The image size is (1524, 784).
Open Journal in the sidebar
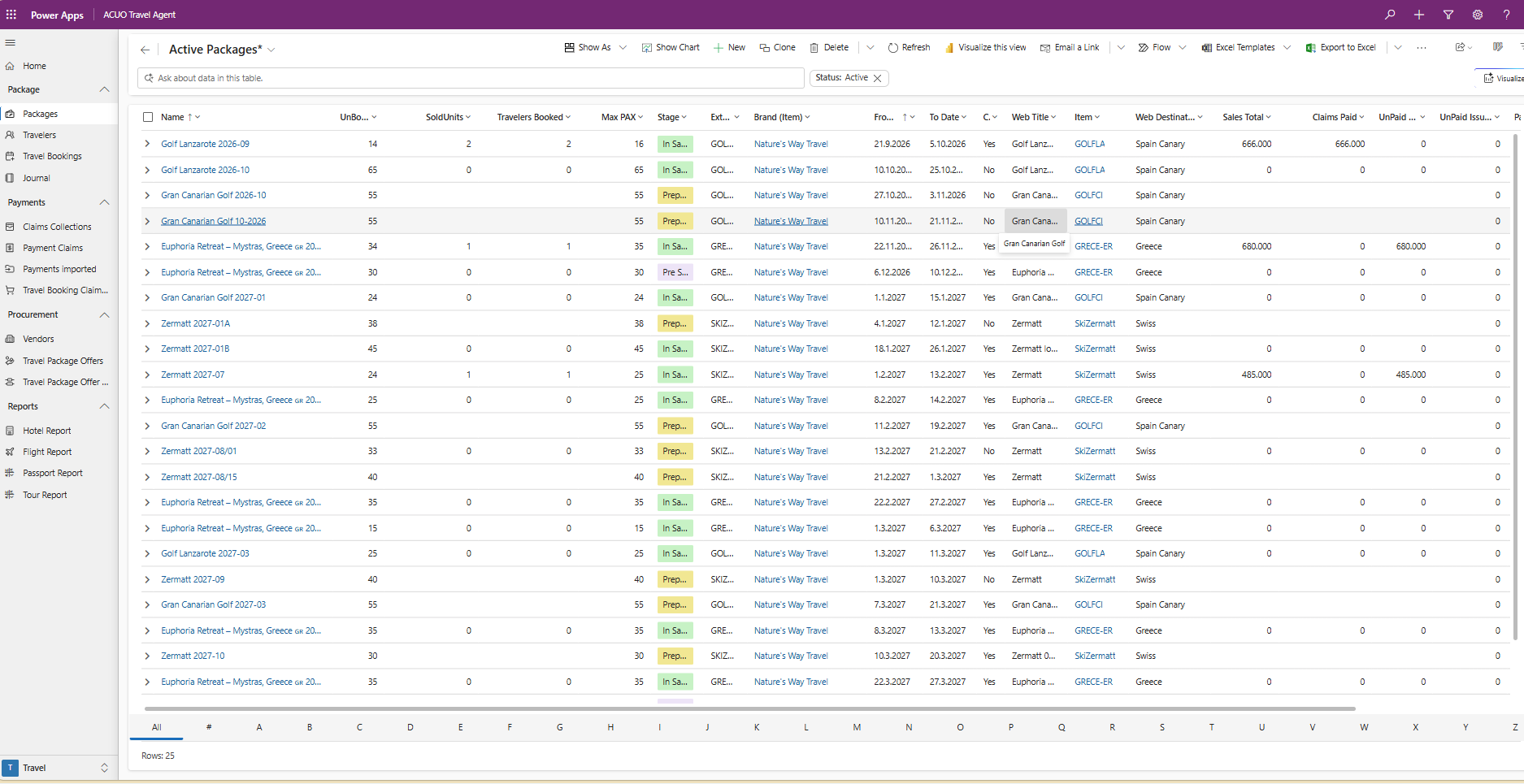[x=59, y=178]
